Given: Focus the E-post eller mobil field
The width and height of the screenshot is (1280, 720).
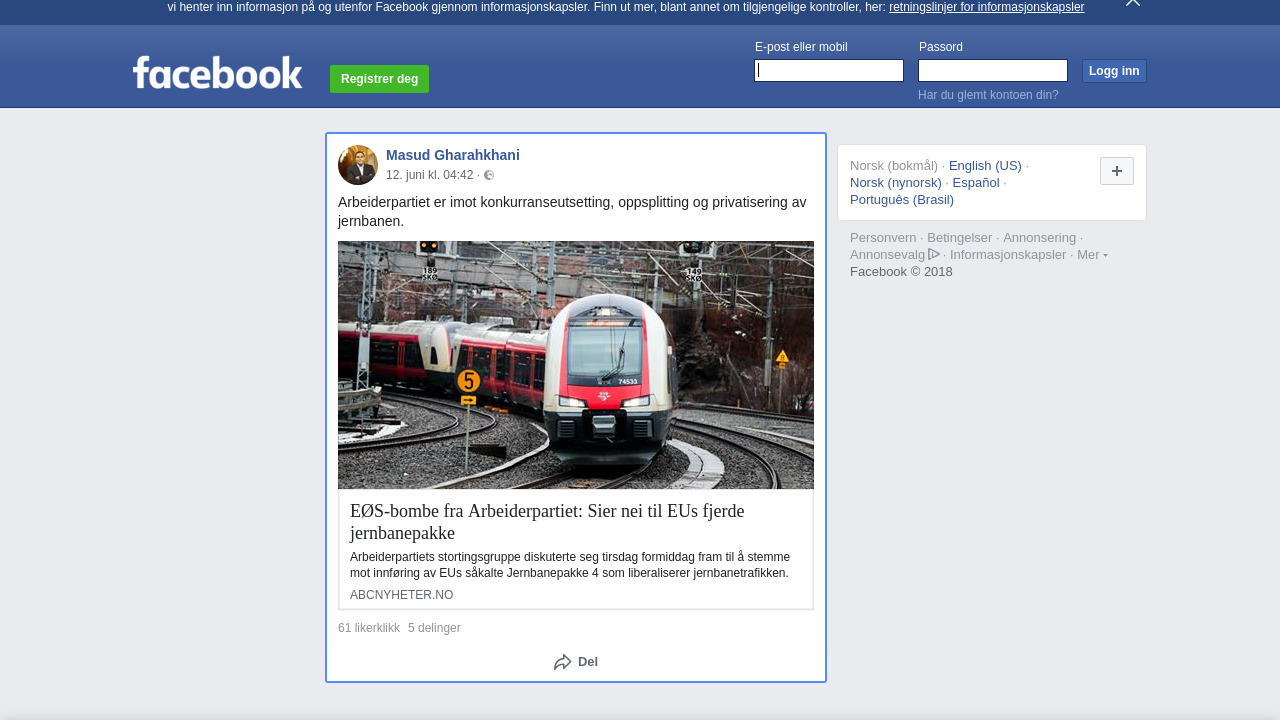Looking at the screenshot, I should coord(829,70).
